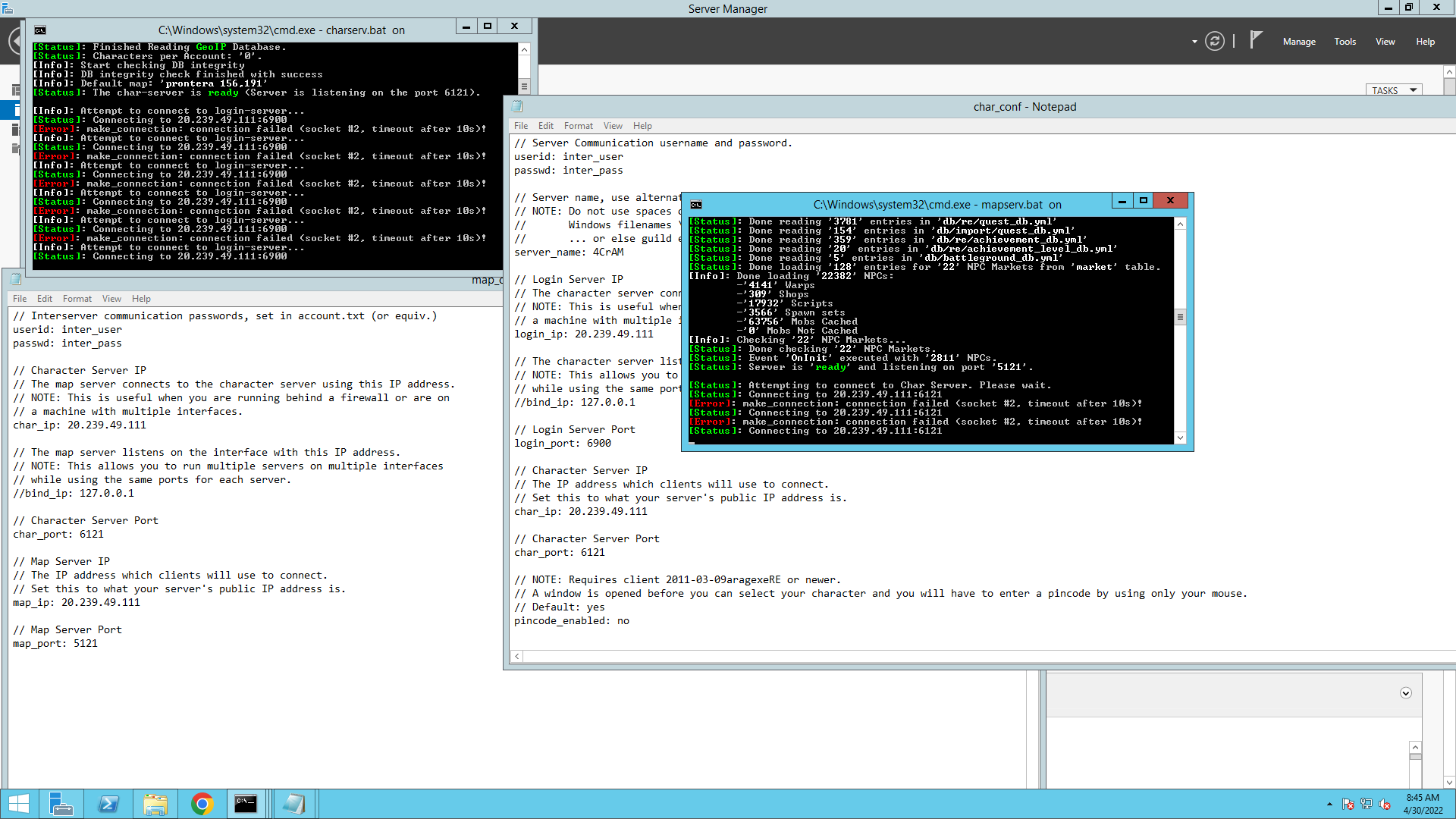Click the Windows Start button
This screenshot has width=1456, height=819.
coord(18,804)
